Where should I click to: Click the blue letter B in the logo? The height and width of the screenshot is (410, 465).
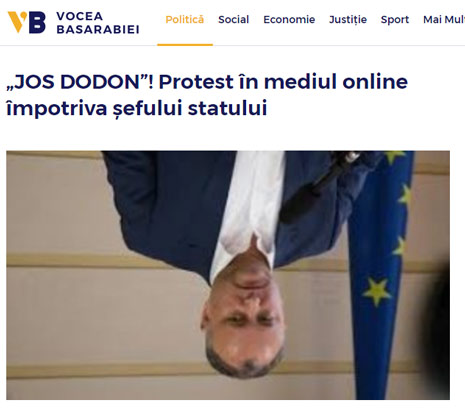tap(37, 22)
